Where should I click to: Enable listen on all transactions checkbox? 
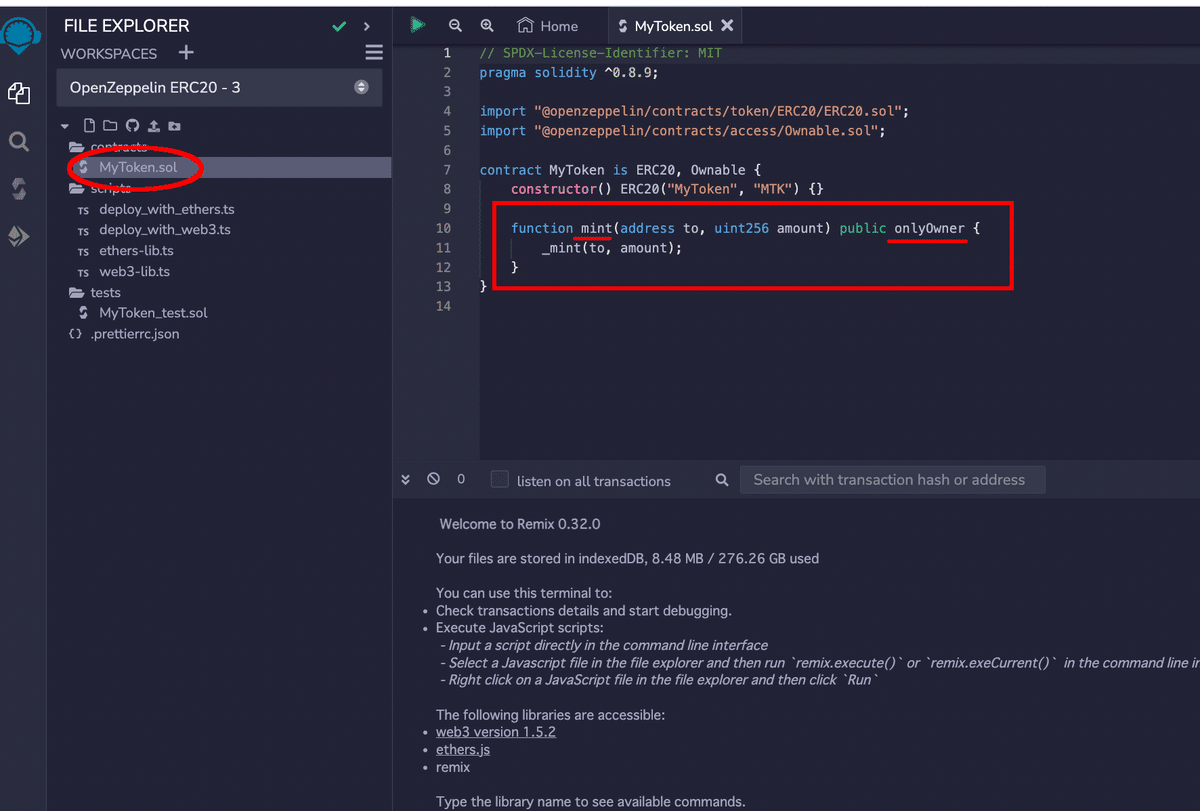(500, 480)
